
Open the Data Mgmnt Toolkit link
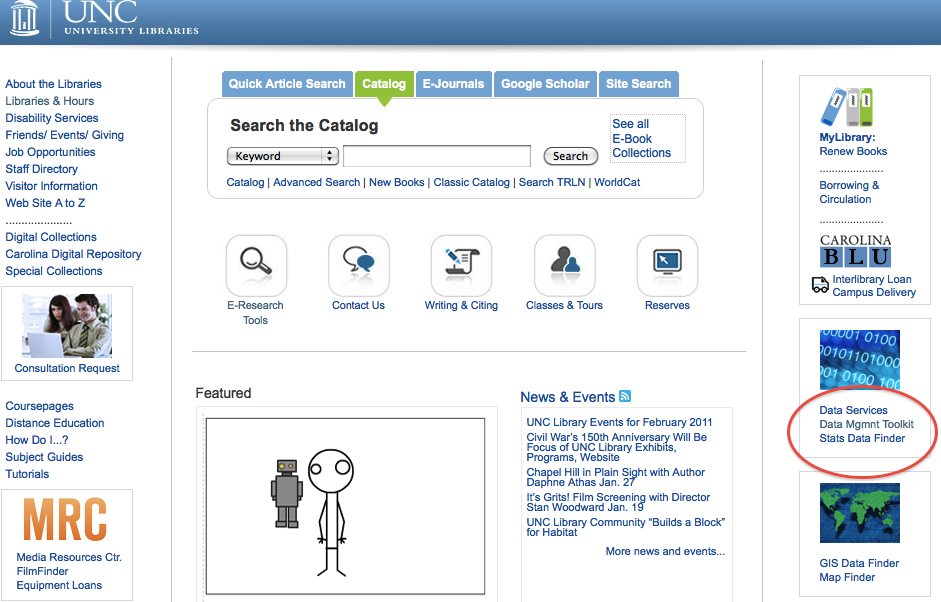pos(867,424)
